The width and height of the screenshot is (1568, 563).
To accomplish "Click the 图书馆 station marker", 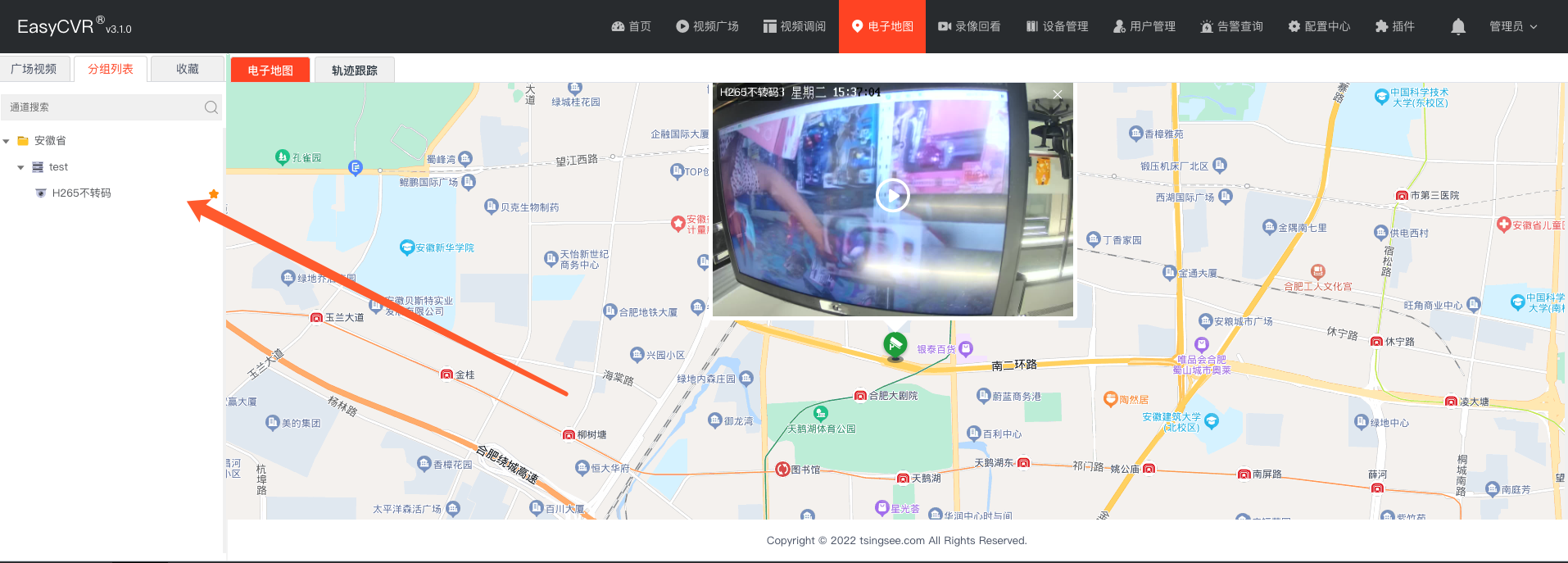I will tap(782, 470).
